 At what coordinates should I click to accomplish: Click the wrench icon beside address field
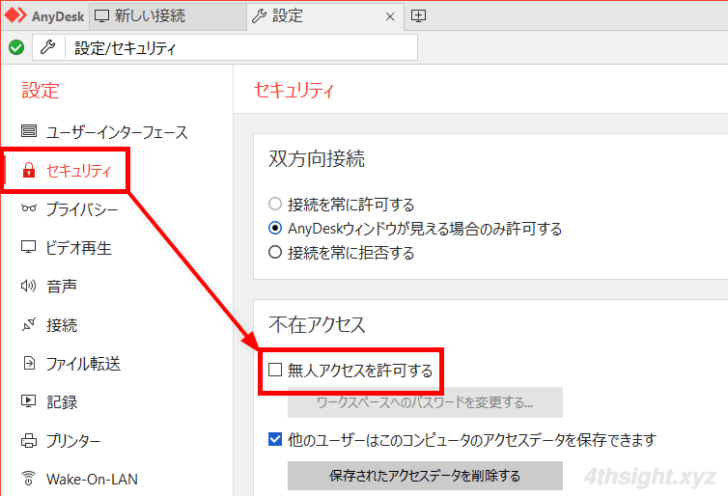click(47, 47)
